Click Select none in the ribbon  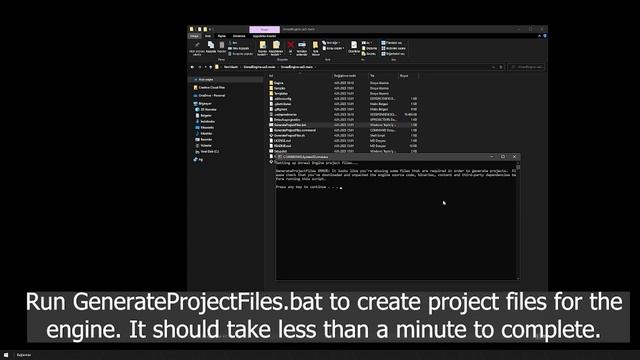(393, 49)
